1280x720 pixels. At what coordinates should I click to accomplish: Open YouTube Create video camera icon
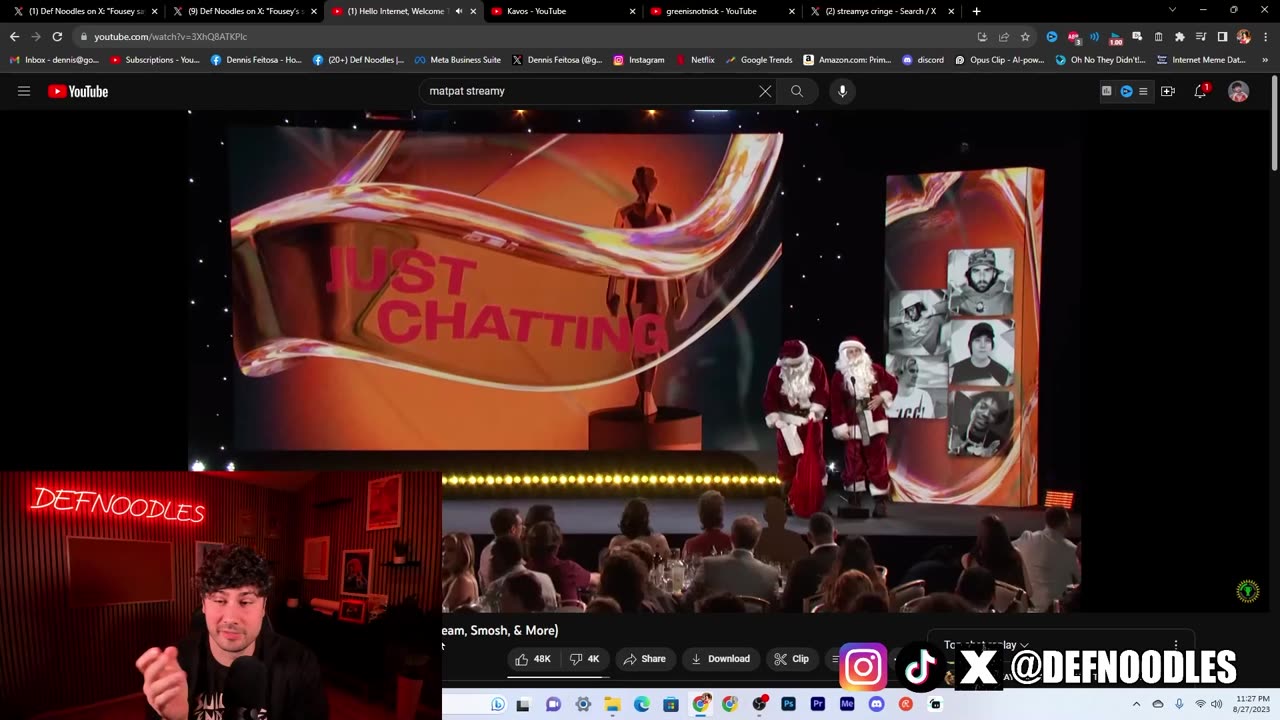coord(1167,91)
